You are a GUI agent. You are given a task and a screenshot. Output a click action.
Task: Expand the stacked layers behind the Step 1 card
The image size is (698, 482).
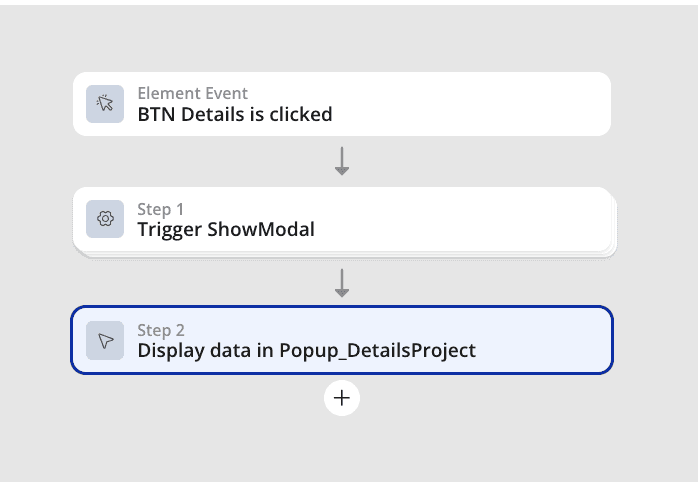(x=345, y=255)
